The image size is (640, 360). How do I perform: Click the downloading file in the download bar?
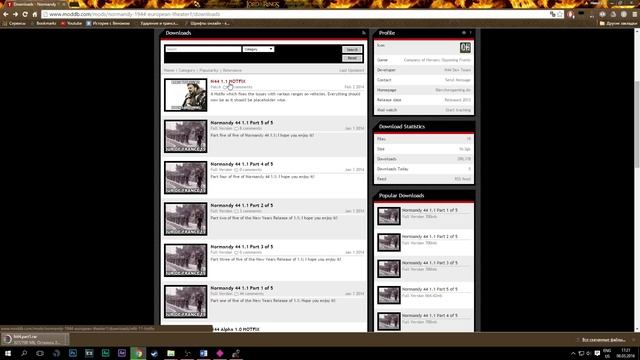(35, 340)
